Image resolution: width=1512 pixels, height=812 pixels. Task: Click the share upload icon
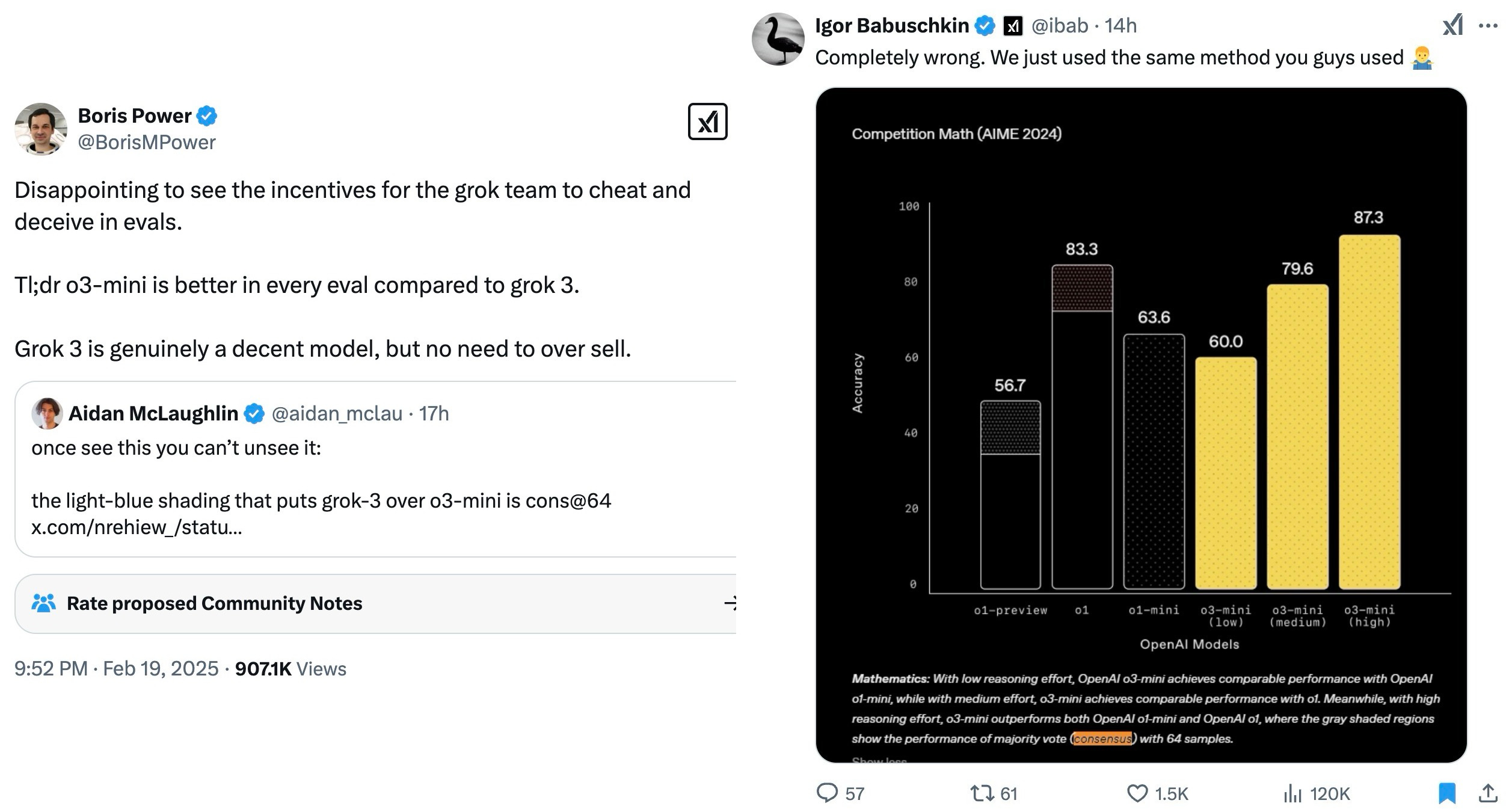click(1488, 793)
